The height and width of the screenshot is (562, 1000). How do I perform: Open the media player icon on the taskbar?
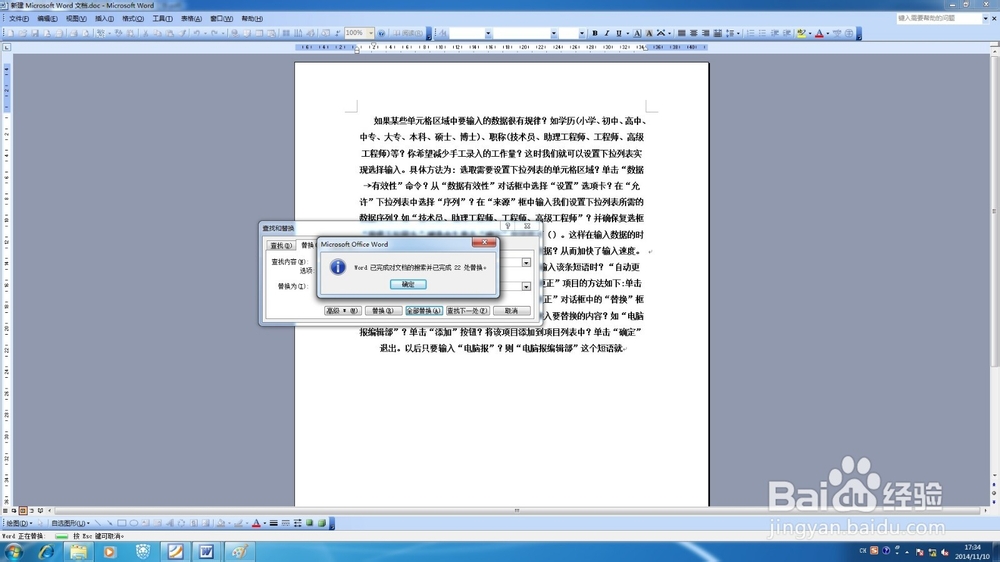[x=110, y=552]
